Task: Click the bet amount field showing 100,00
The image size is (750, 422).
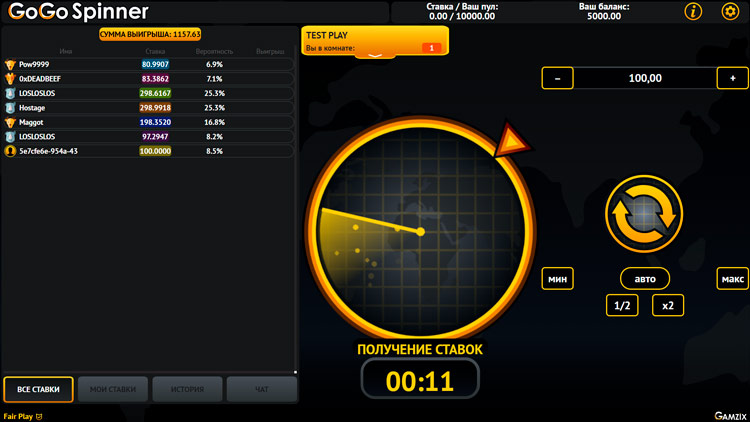Action: [x=645, y=78]
